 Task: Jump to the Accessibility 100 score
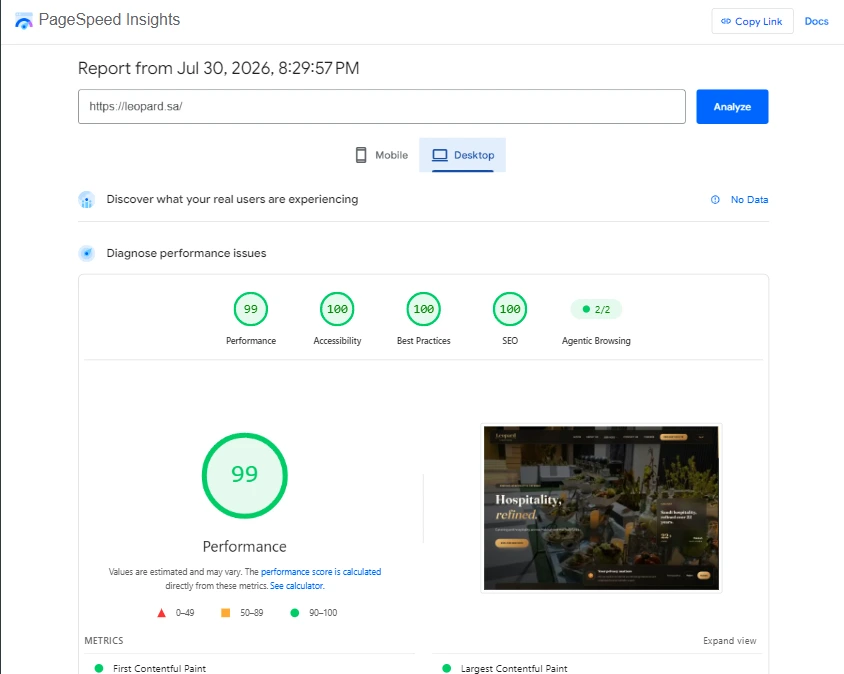point(337,309)
